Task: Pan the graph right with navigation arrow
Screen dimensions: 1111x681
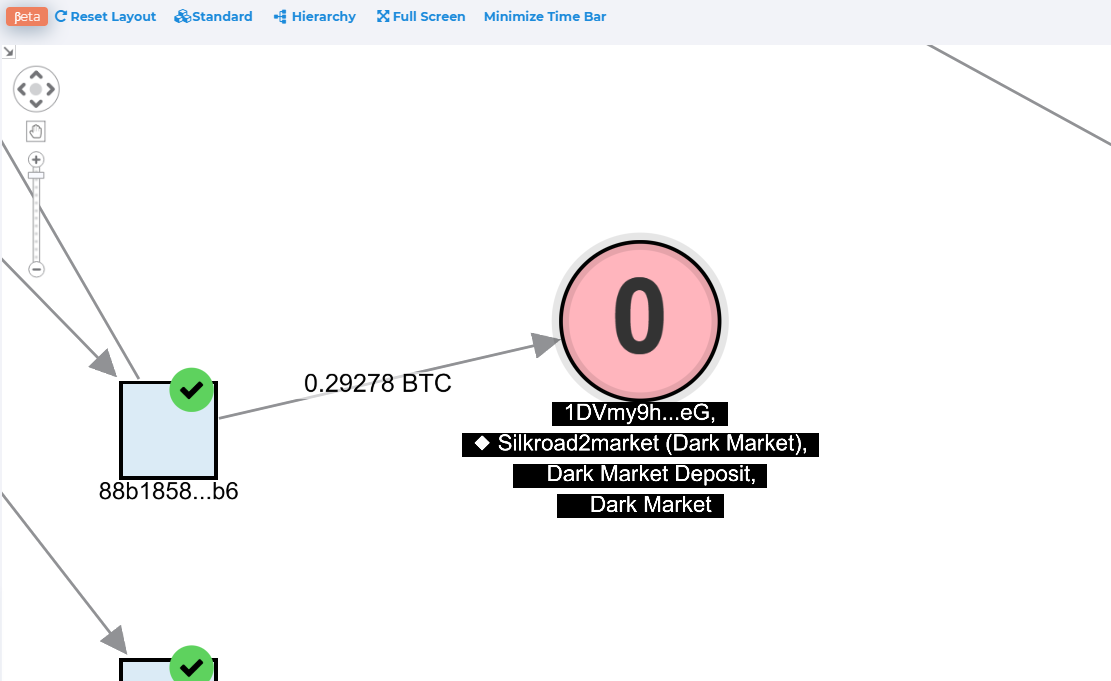Action: pyautogui.click(x=50, y=89)
